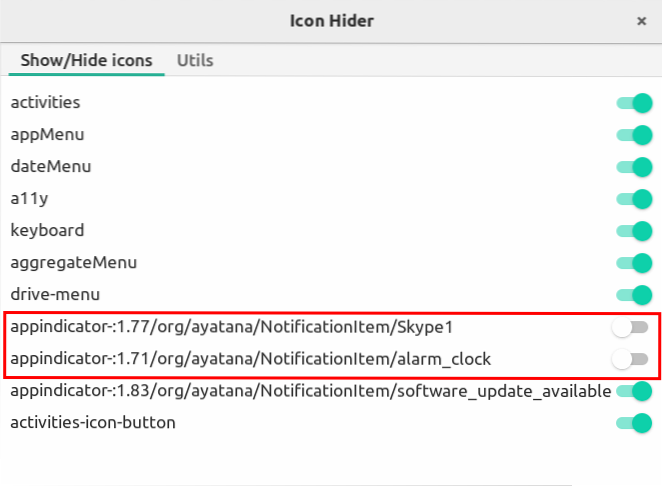
Task: Disable the aggregateMenu switch
Action: pos(633,263)
